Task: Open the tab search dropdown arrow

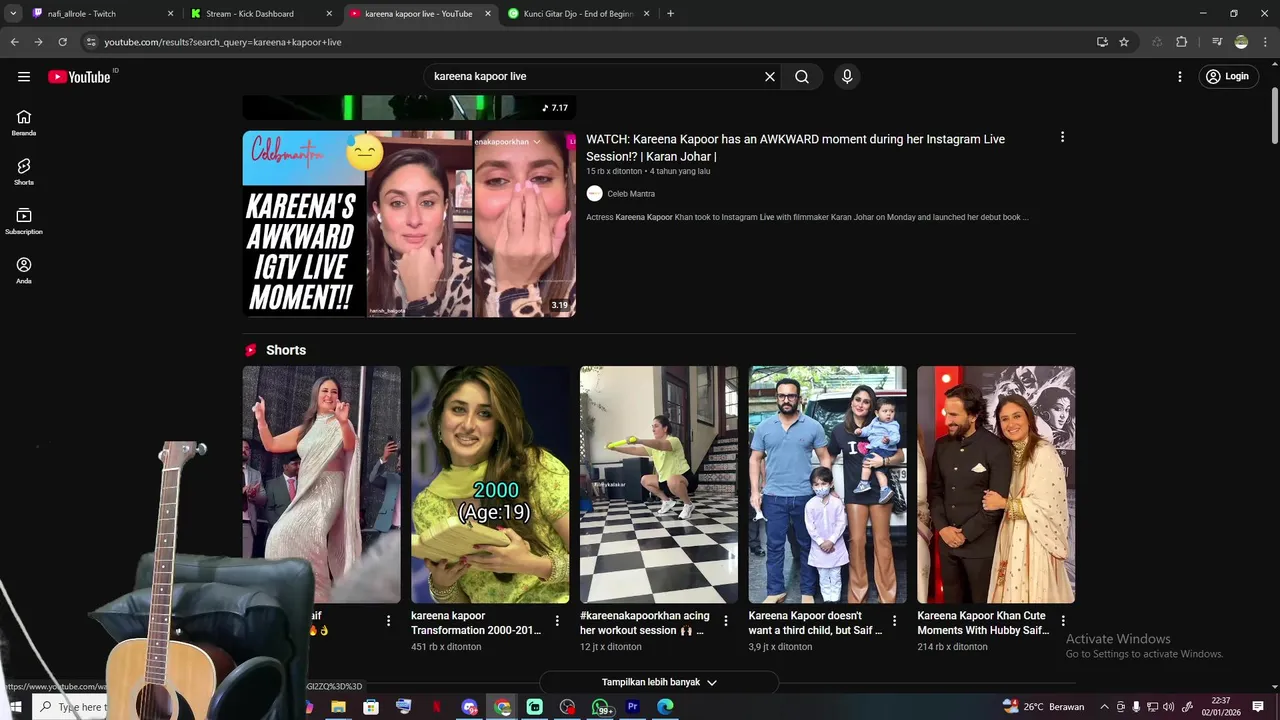Action: pyautogui.click(x=13, y=14)
